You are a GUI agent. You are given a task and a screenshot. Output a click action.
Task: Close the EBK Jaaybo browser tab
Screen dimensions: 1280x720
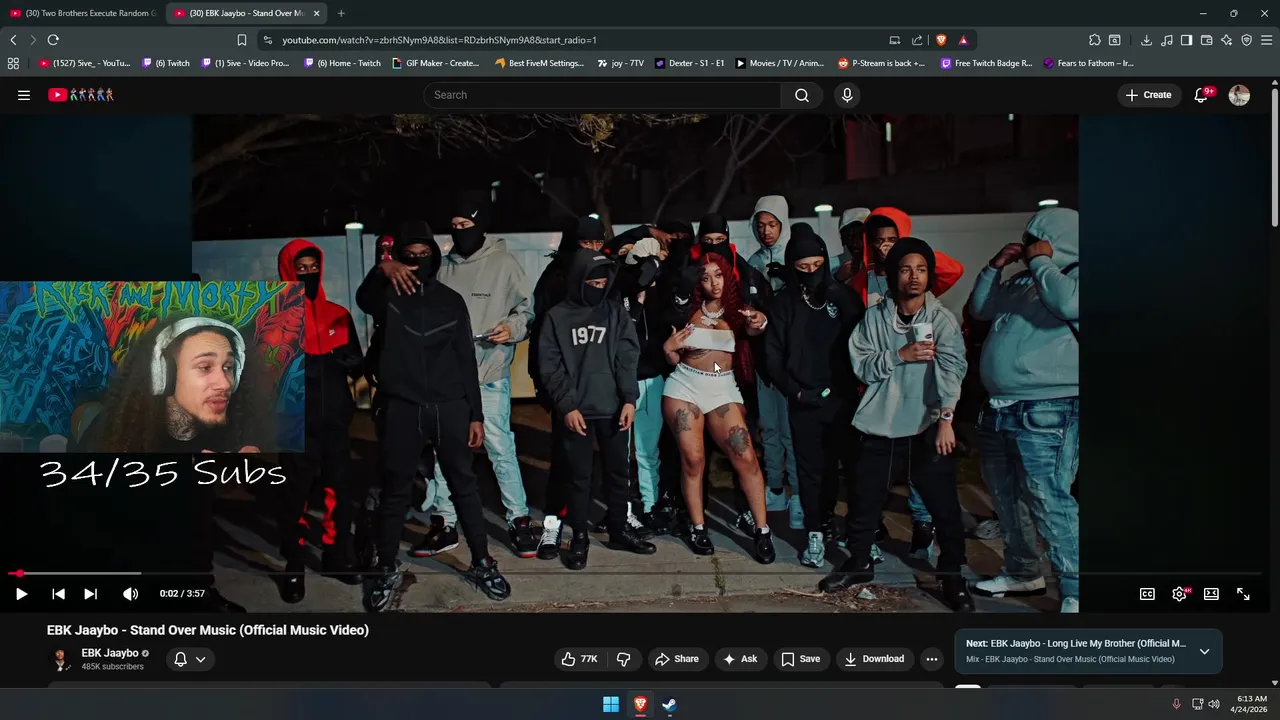317,13
